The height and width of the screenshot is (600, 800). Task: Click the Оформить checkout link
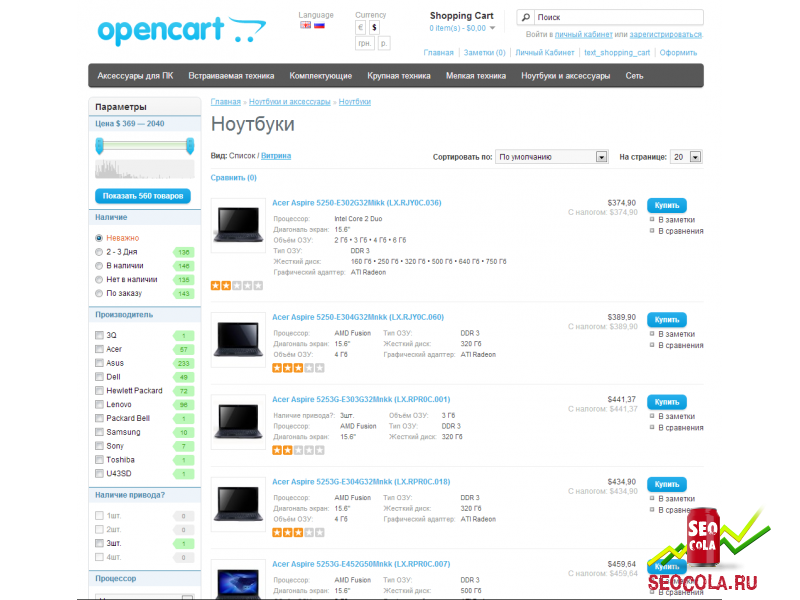pyautogui.click(x=678, y=53)
